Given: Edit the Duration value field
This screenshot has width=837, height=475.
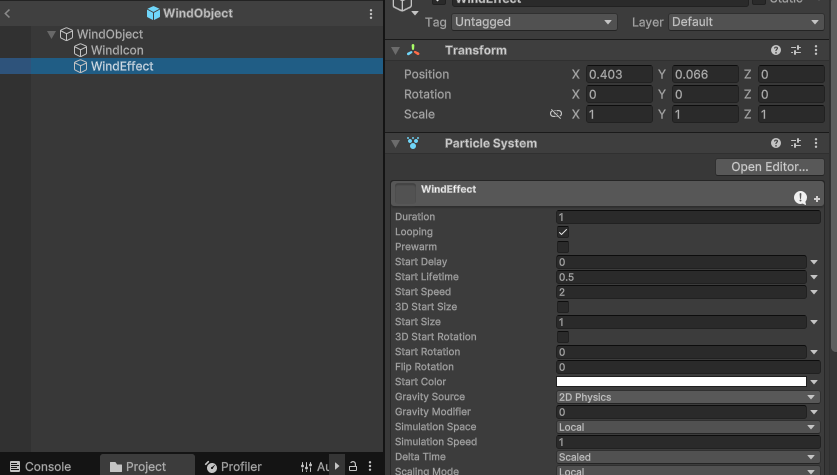Looking at the screenshot, I should tap(688, 217).
